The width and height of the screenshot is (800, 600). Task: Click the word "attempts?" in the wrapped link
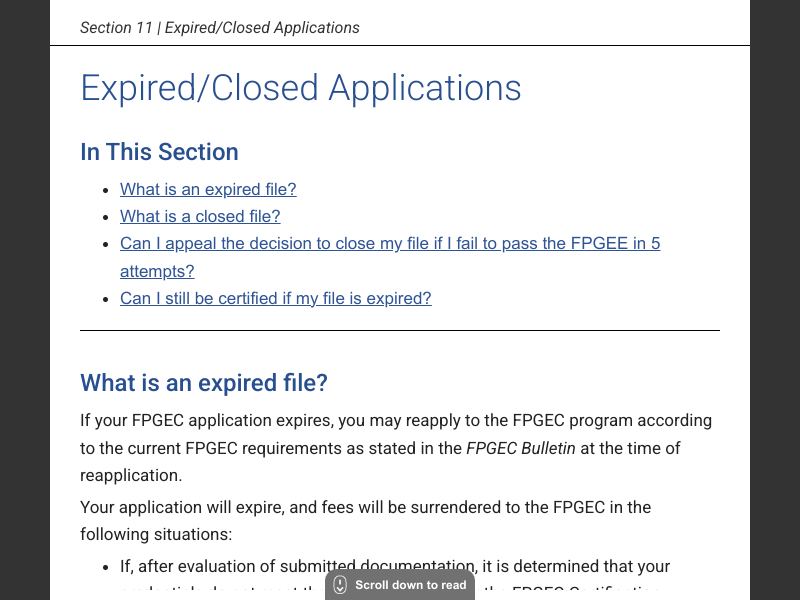point(157,271)
